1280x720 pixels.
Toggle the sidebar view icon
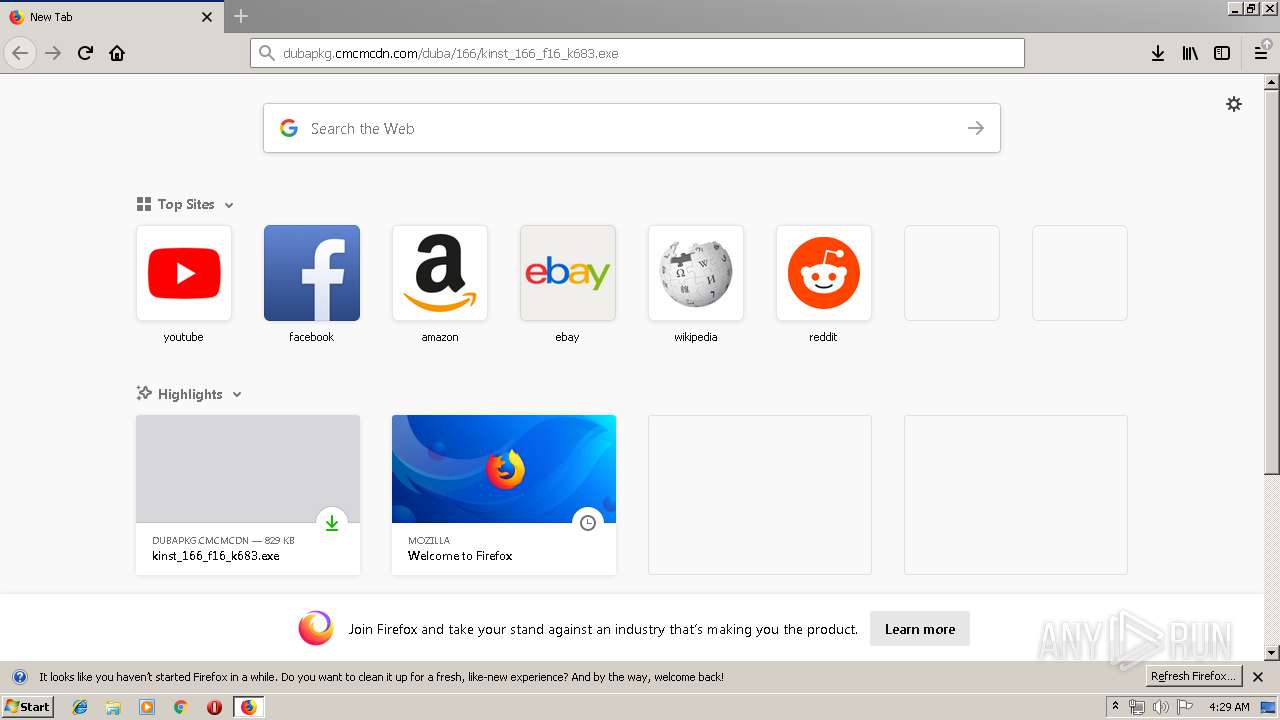click(x=1222, y=53)
